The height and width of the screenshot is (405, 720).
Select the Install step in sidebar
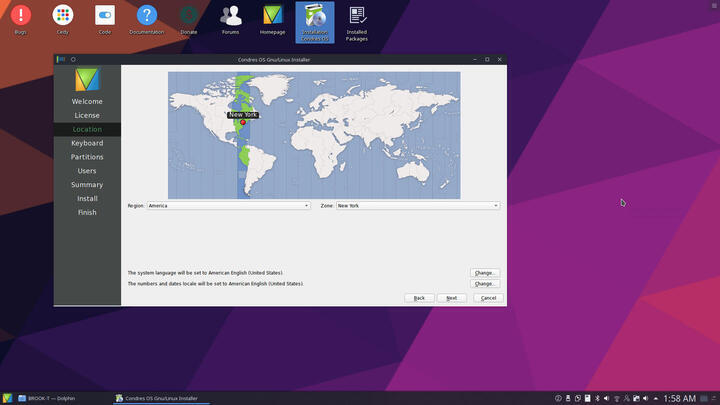tap(87, 198)
